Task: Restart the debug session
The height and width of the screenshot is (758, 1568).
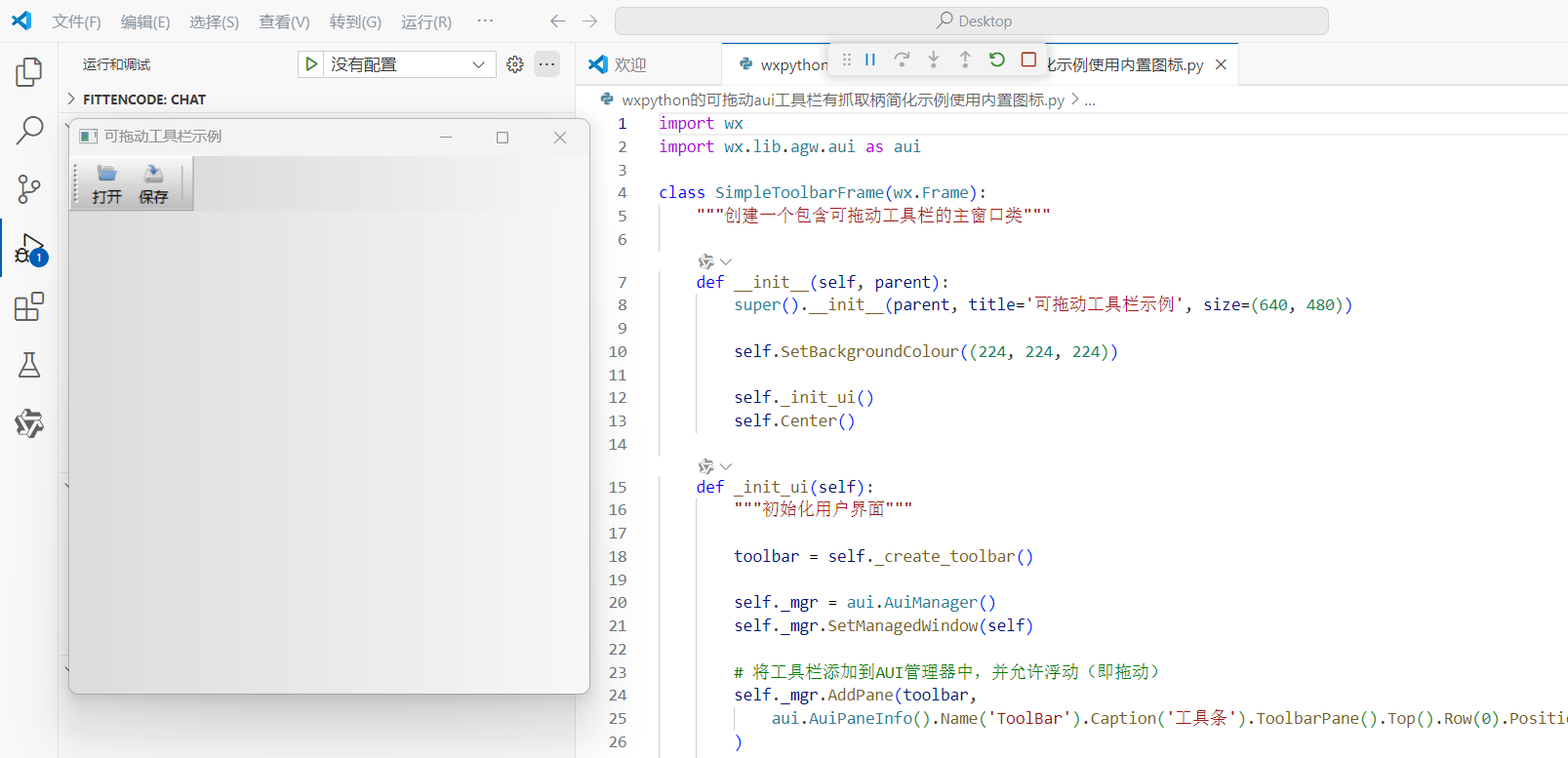Action: click(996, 60)
